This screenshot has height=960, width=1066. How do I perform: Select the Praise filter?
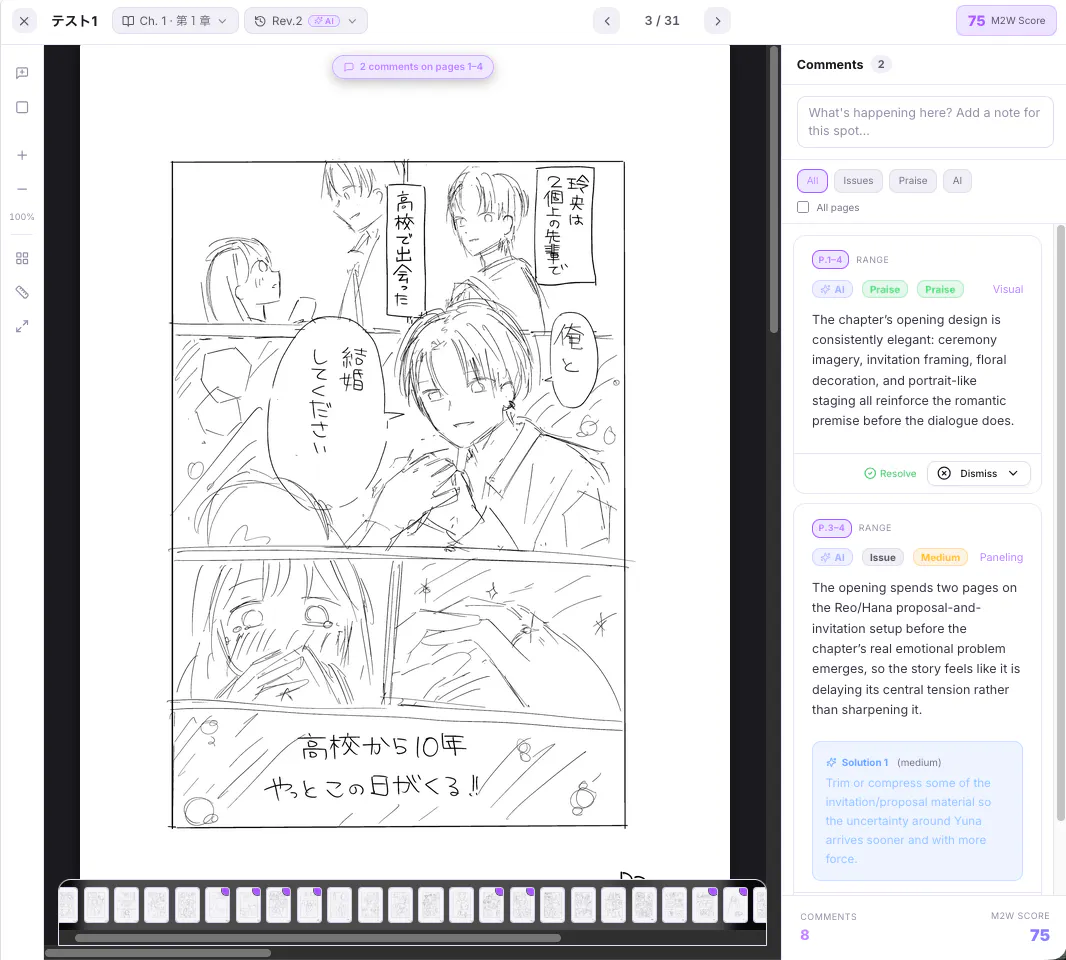[x=912, y=181]
